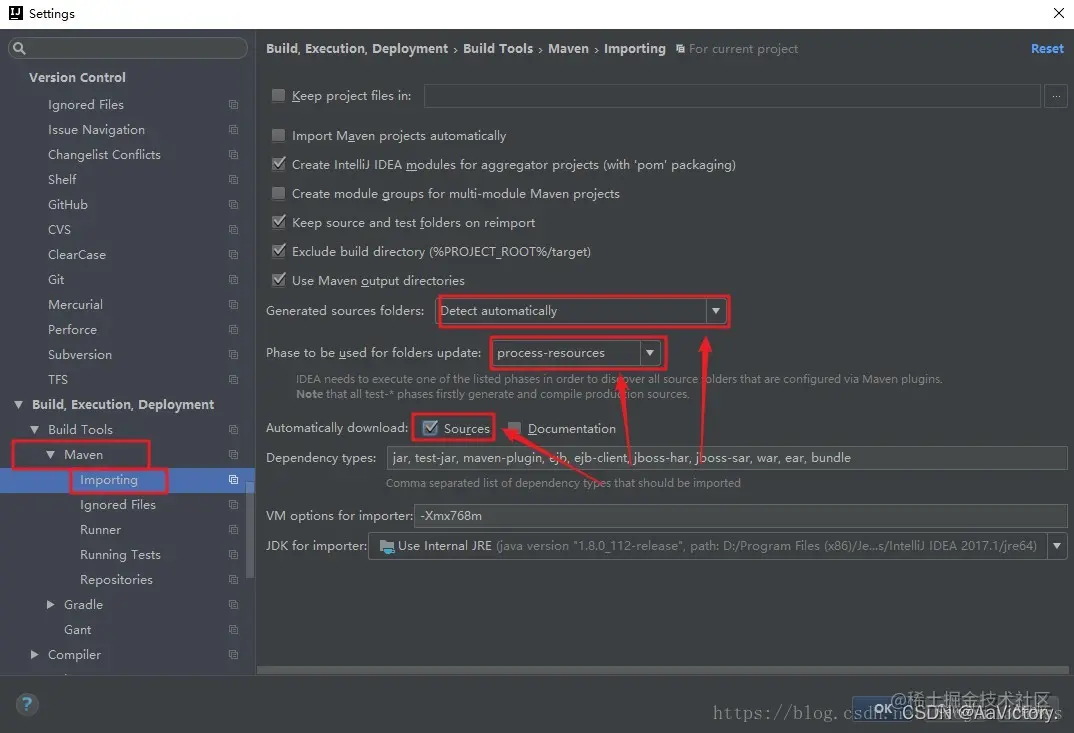1074x733 pixels.
Task: Close the Settings dialog
Action: coord(1058,13)
